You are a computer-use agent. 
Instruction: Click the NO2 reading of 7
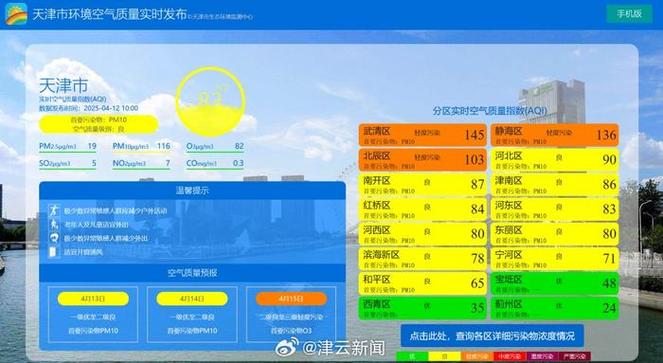point(141,164)
